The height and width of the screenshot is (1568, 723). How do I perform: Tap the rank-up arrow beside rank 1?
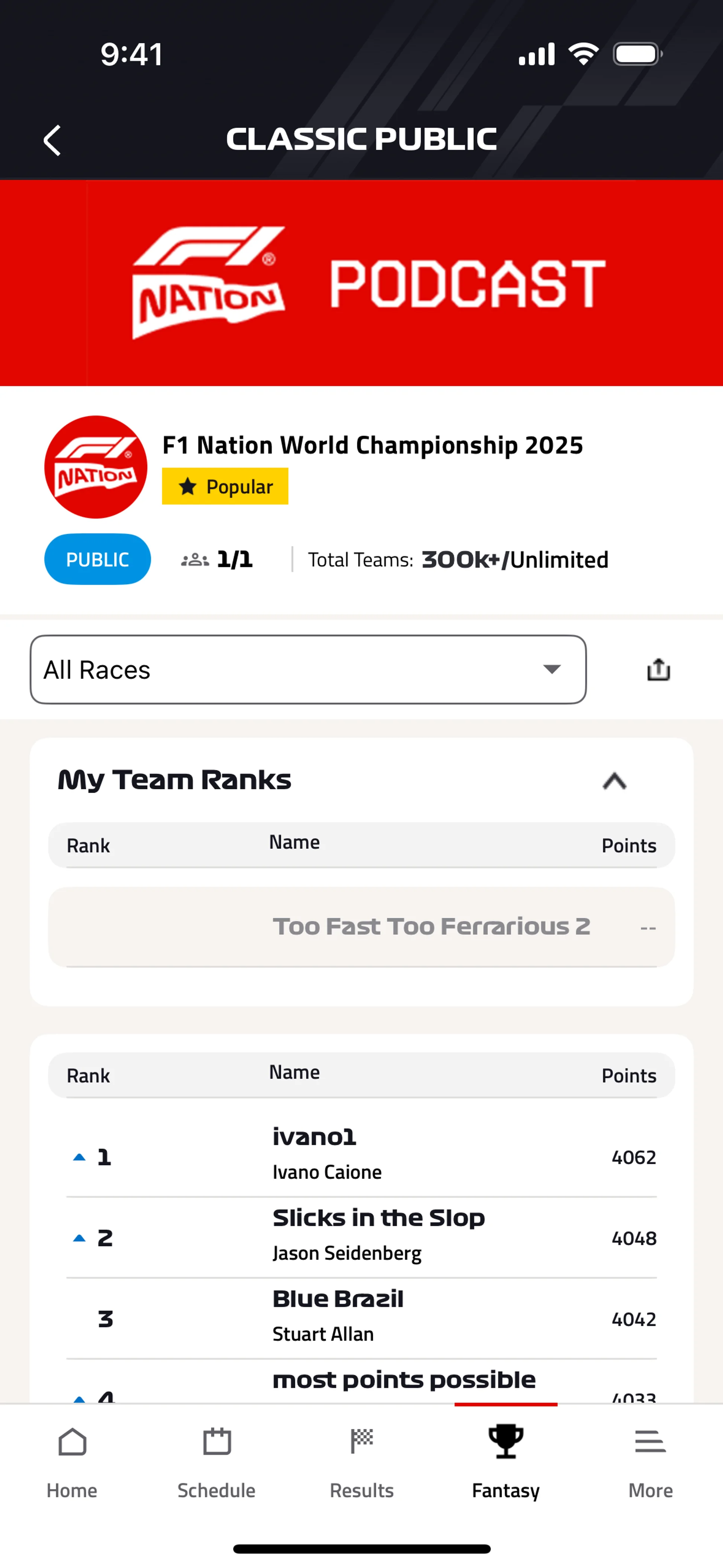click(x=79, y=1157)
